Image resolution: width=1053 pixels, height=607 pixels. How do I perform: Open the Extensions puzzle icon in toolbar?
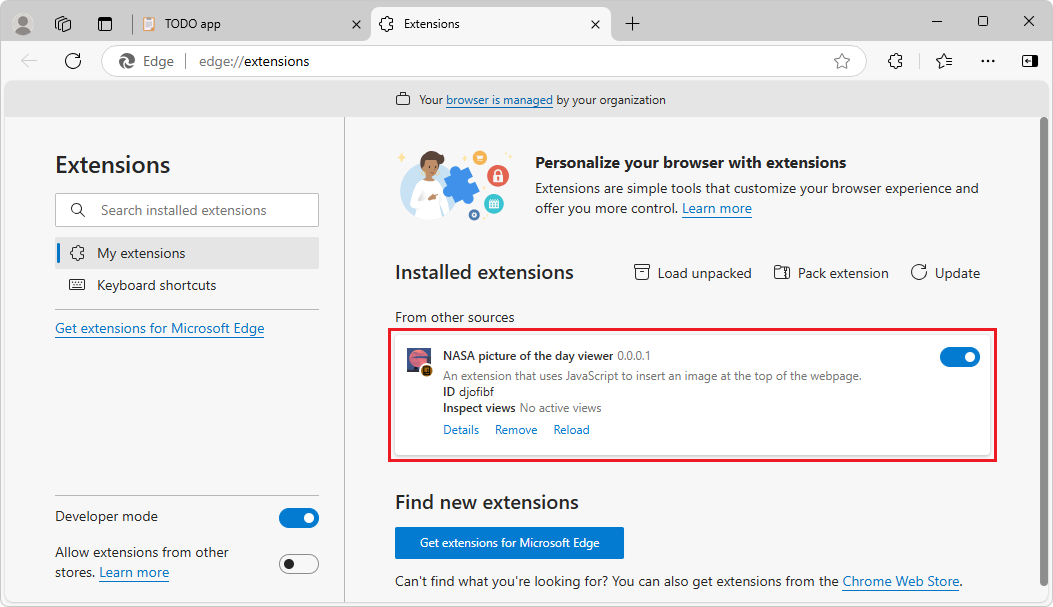894,61
